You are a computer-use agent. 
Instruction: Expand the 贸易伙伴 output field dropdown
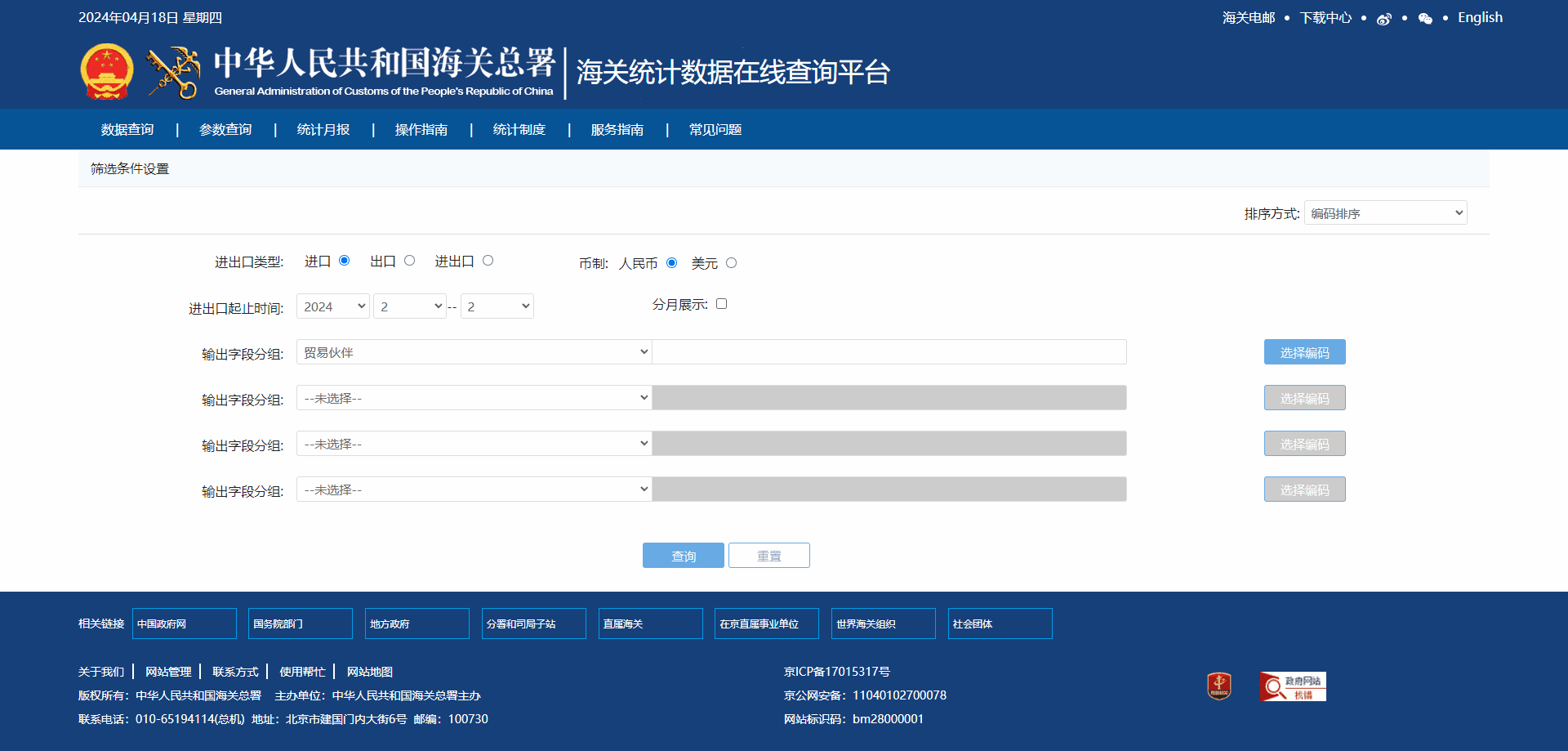pos(474,351)
